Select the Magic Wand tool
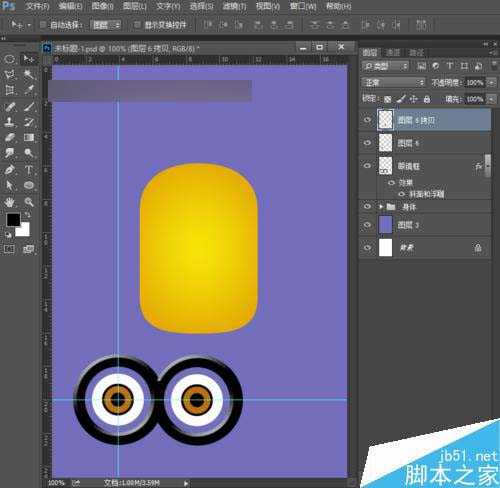Image resolution: width=500 pixels, height=488 pixels. [29, 74]
